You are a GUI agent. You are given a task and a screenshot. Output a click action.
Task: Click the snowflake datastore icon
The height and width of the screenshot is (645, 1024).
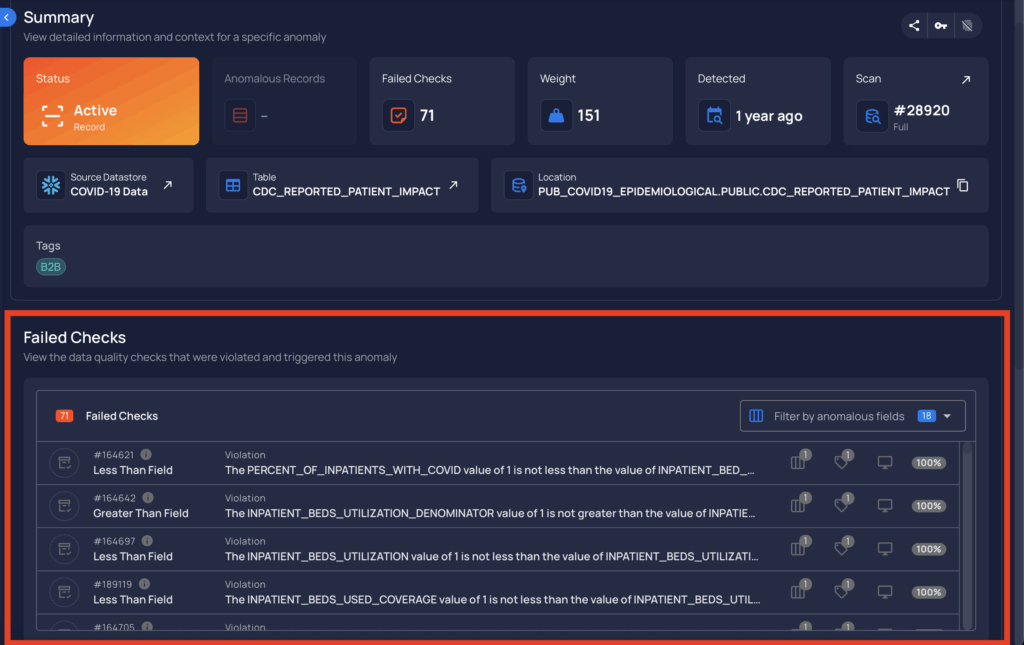tap(51, 185)
